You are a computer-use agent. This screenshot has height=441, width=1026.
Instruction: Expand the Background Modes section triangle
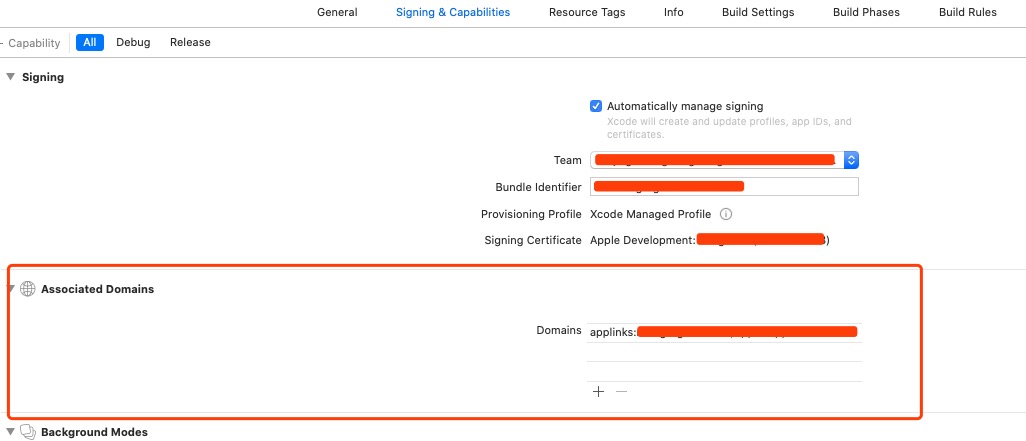(10, 432)
